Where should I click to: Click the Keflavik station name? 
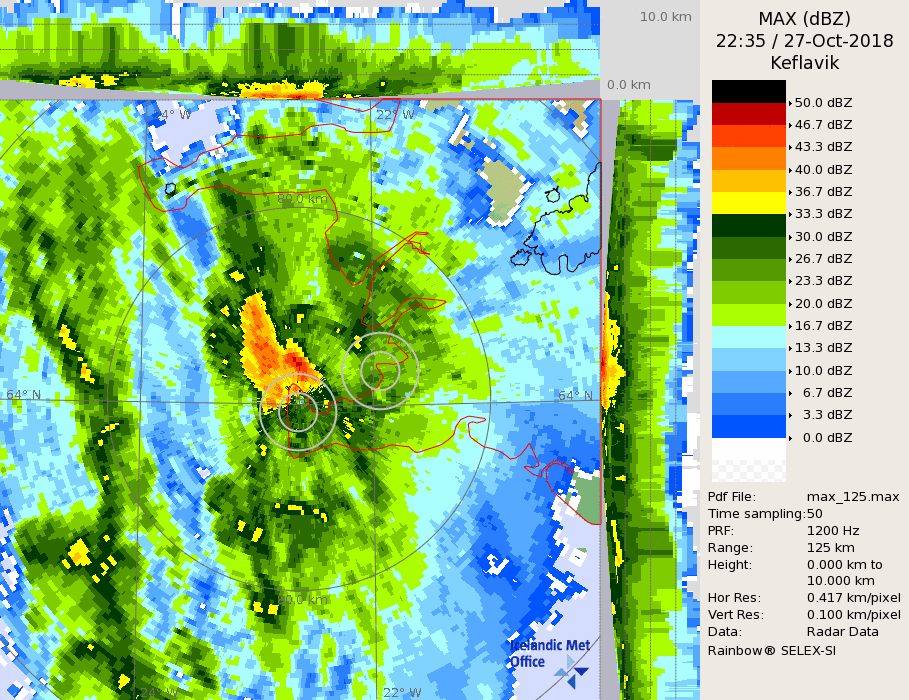[x=804, y=63]
